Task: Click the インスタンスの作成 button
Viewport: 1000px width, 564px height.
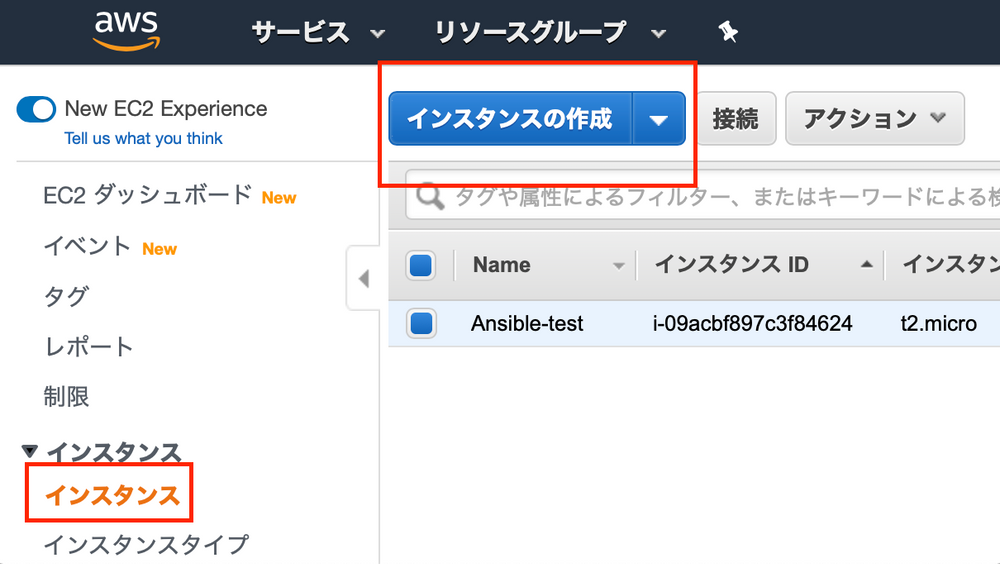Action: pyautogui.click(x=510, y=119)
